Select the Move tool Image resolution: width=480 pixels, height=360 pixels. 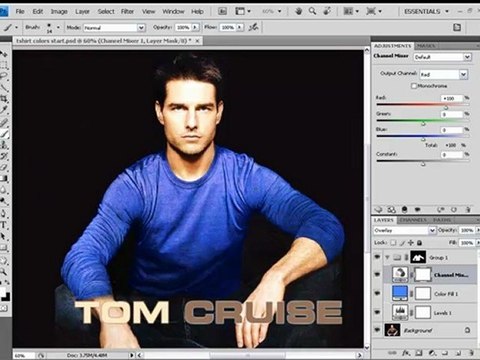[x=4, y=54]
